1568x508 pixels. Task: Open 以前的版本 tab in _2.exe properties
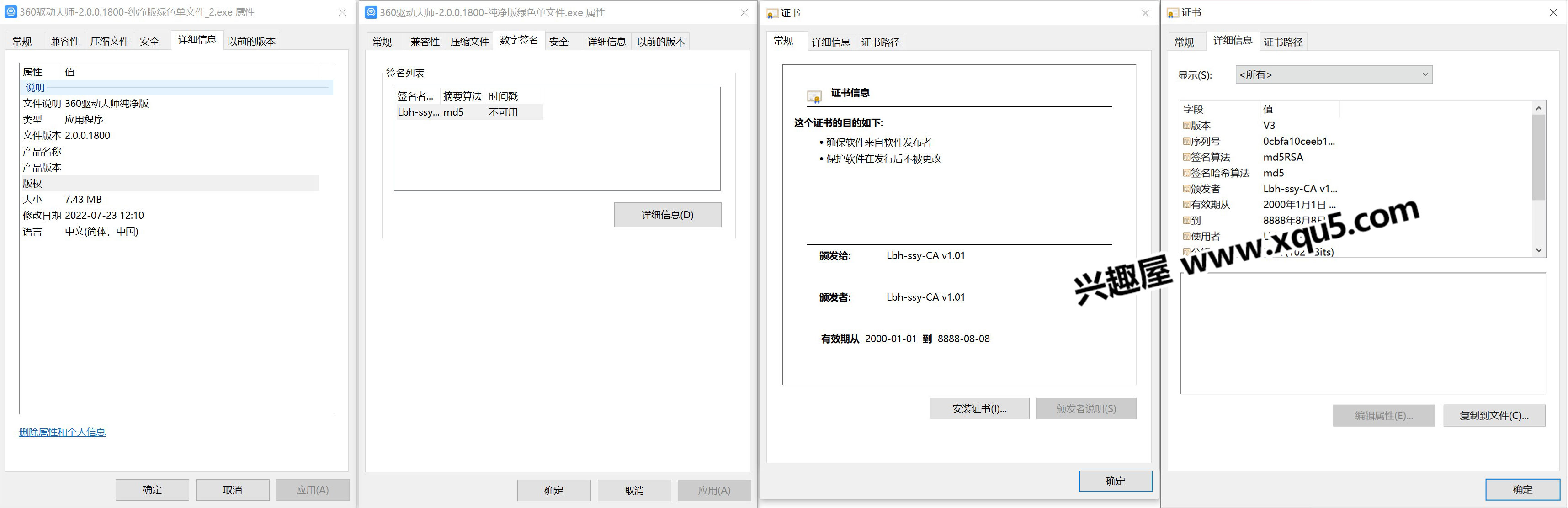(x=251, y=42)
